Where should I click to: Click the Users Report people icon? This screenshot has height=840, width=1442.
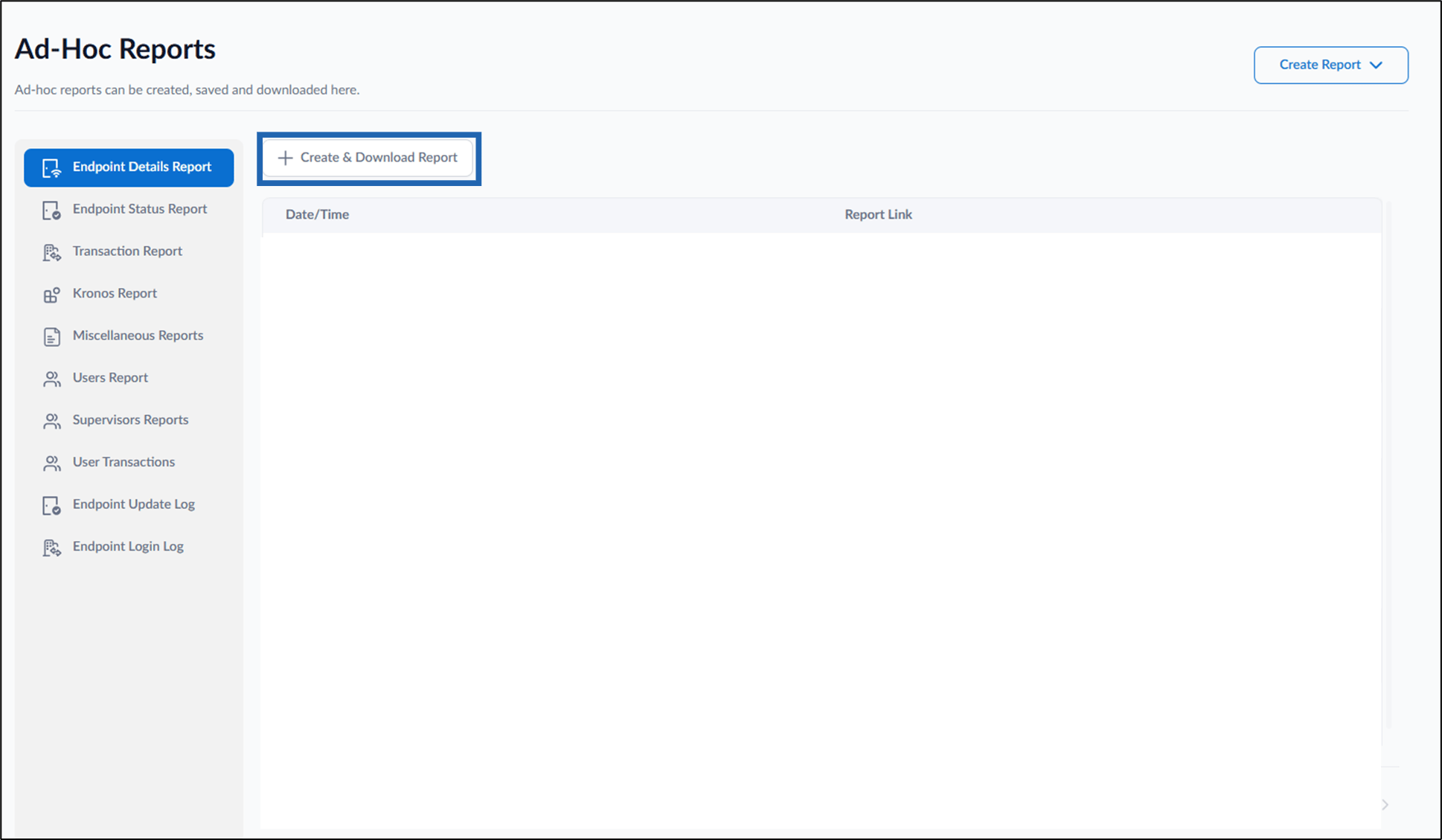coord(51,379)
